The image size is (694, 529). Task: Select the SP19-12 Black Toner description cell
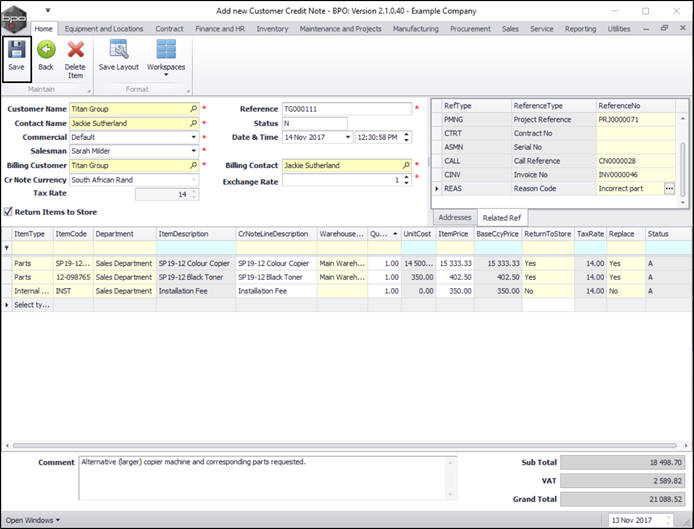tap(195, 277)
